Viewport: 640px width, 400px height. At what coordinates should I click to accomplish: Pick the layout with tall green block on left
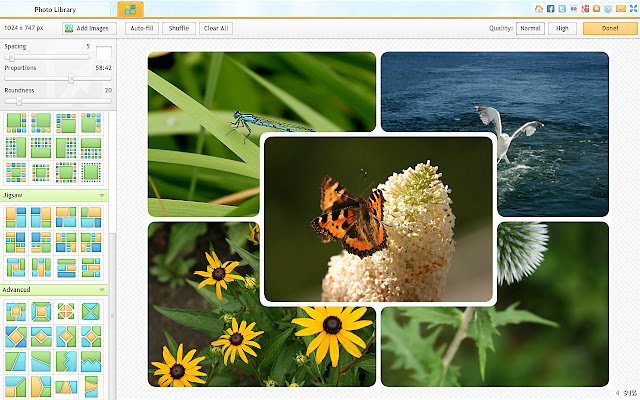[x=66, y=147]
